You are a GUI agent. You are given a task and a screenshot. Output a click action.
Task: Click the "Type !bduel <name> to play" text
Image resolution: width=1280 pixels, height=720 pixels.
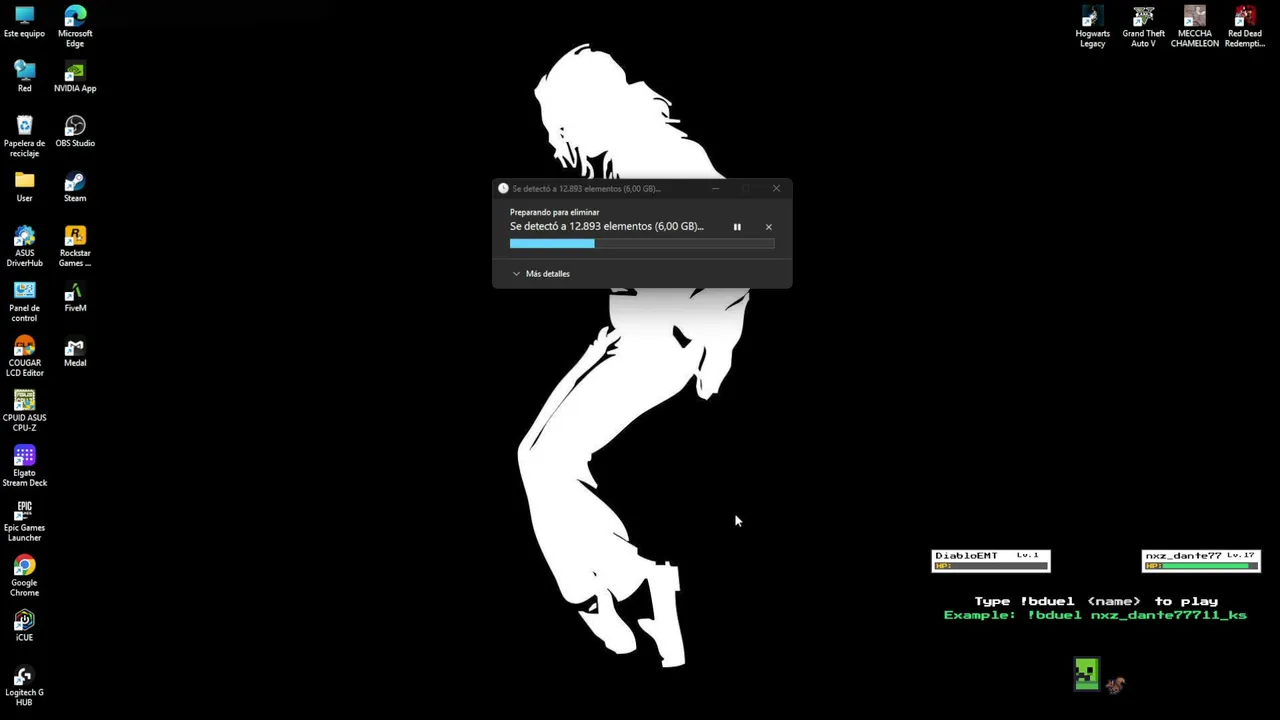[x=1096, y=601]
